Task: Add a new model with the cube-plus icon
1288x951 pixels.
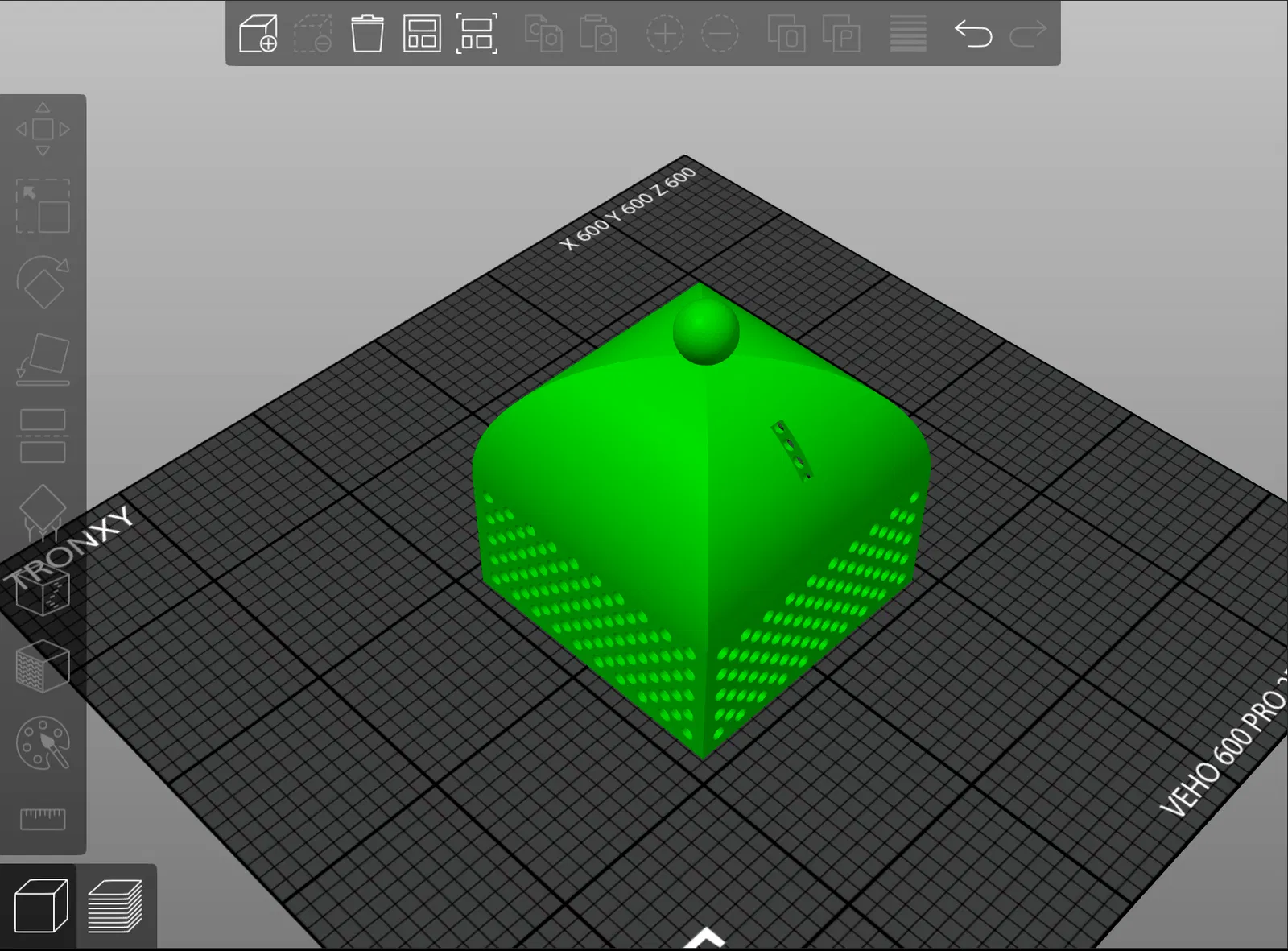Action: coord(258,34)
